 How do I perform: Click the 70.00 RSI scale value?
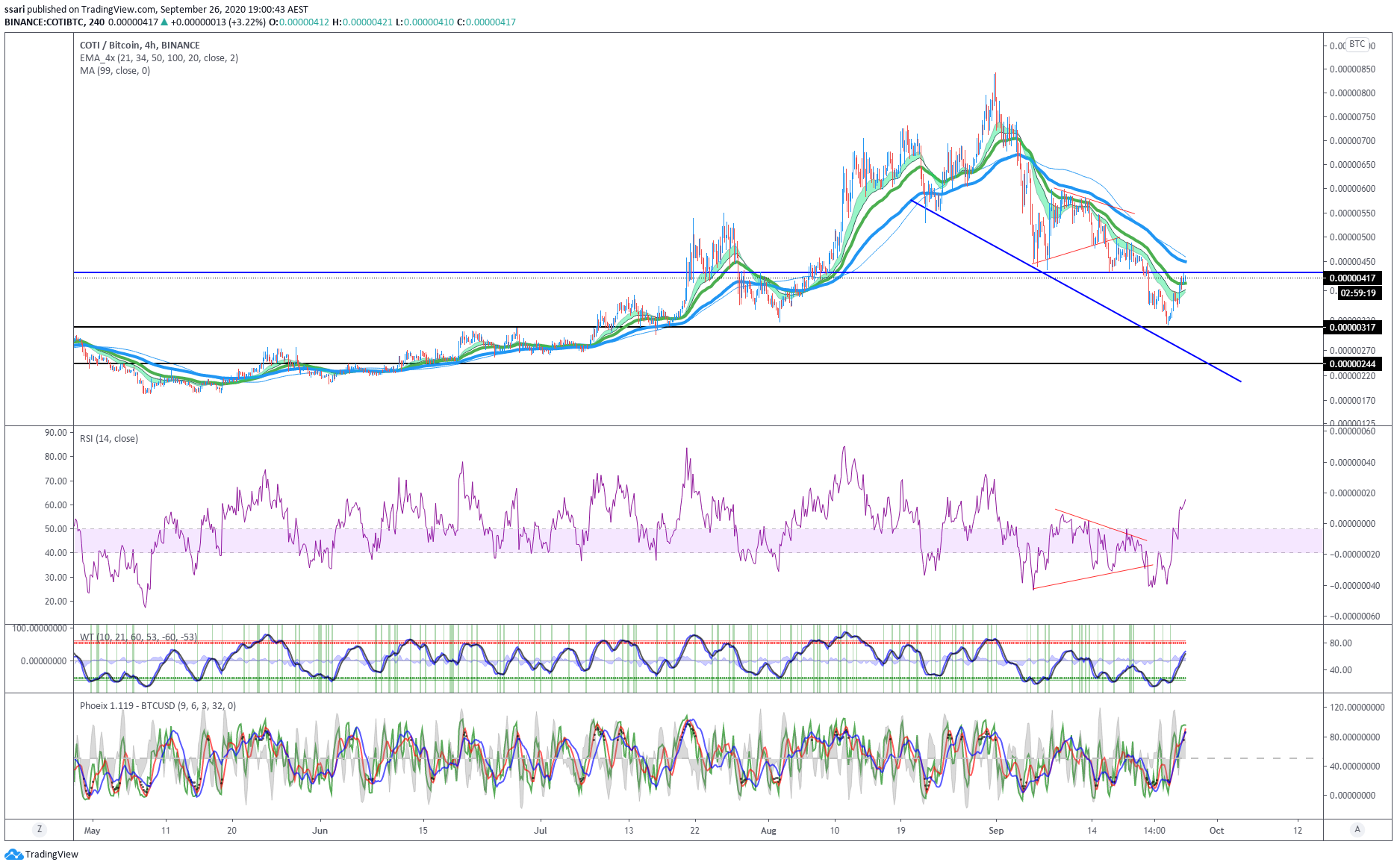click(56, 481)
